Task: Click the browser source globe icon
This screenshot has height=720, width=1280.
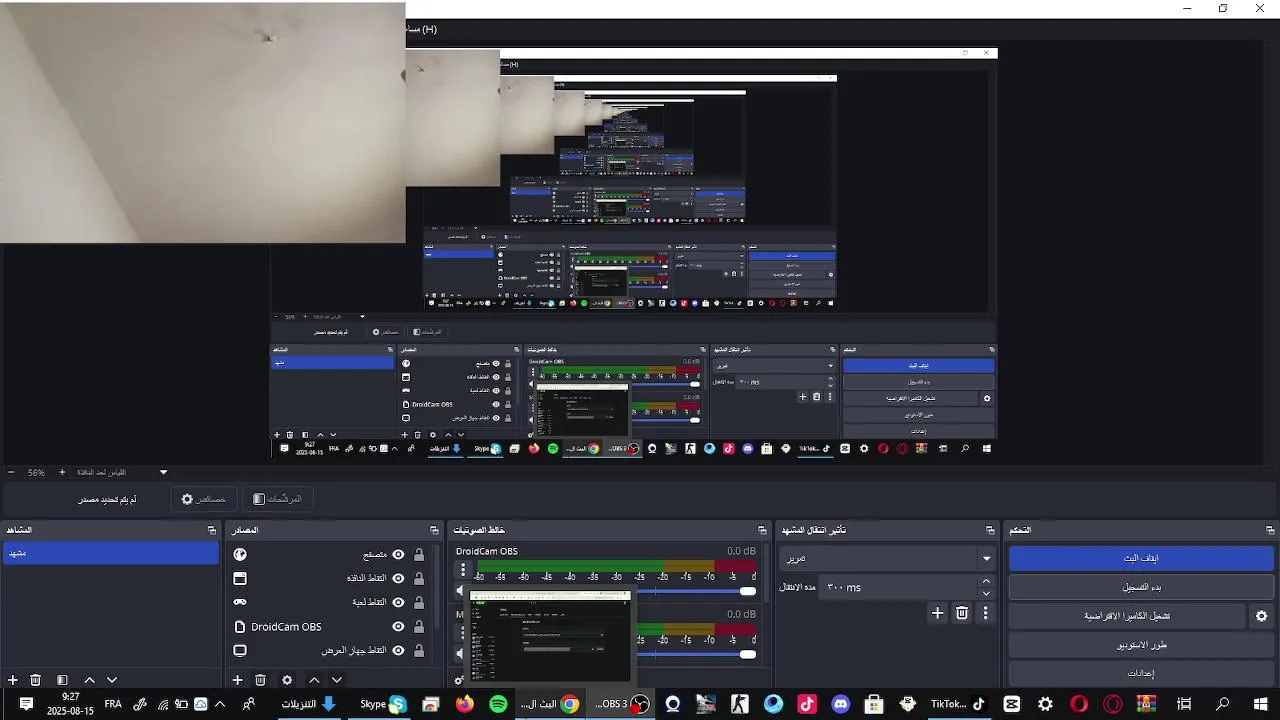Action: pos(240,554)
